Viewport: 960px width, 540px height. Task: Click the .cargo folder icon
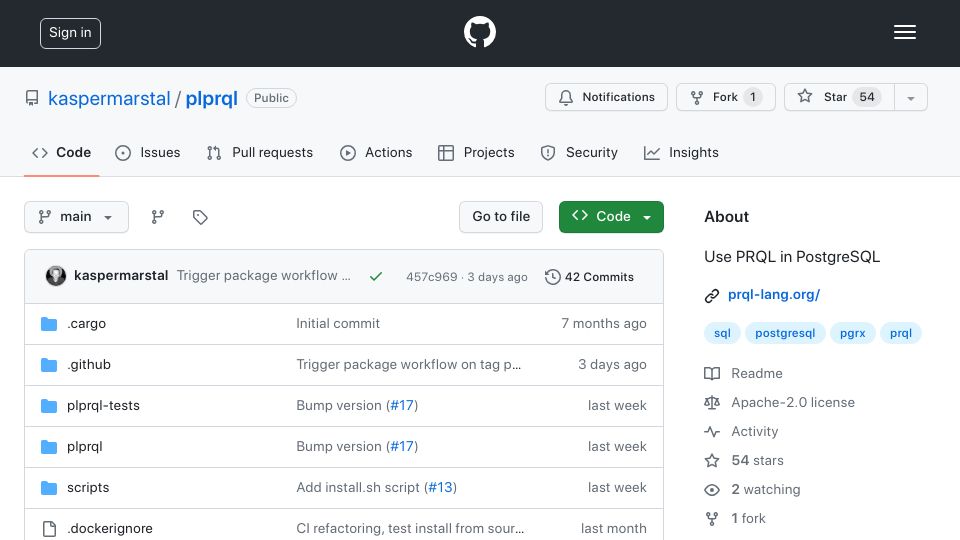pyautogui.click(x=49, y=323)
